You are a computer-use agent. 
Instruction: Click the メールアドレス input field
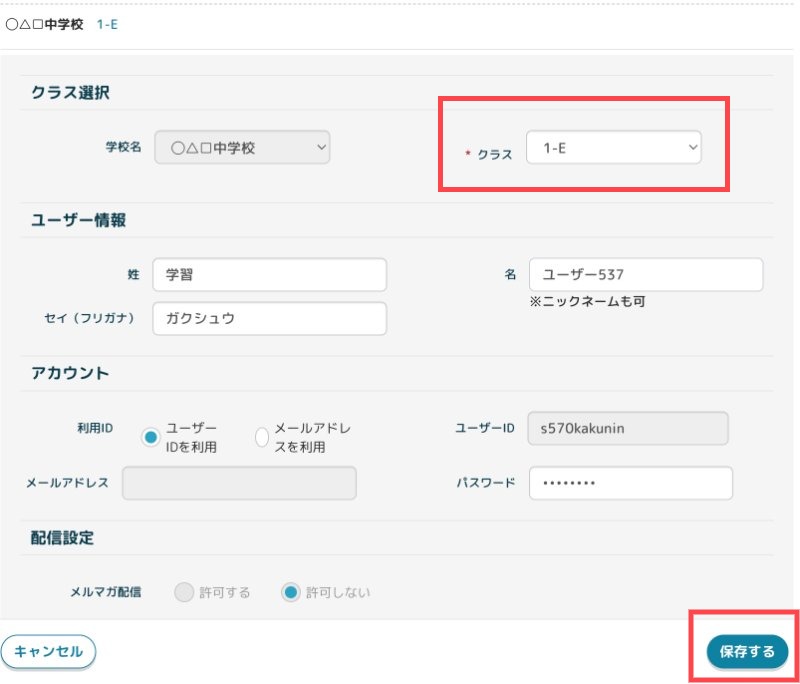(239, 483)
